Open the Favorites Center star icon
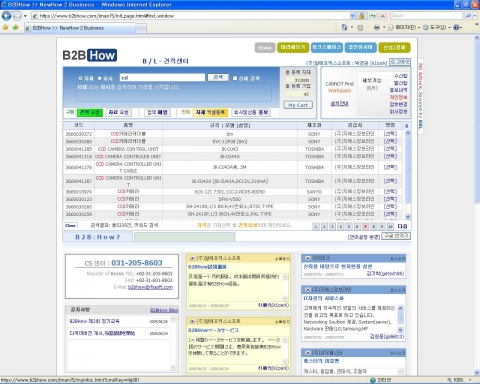The image size is (480, 384). coord(5,28)
